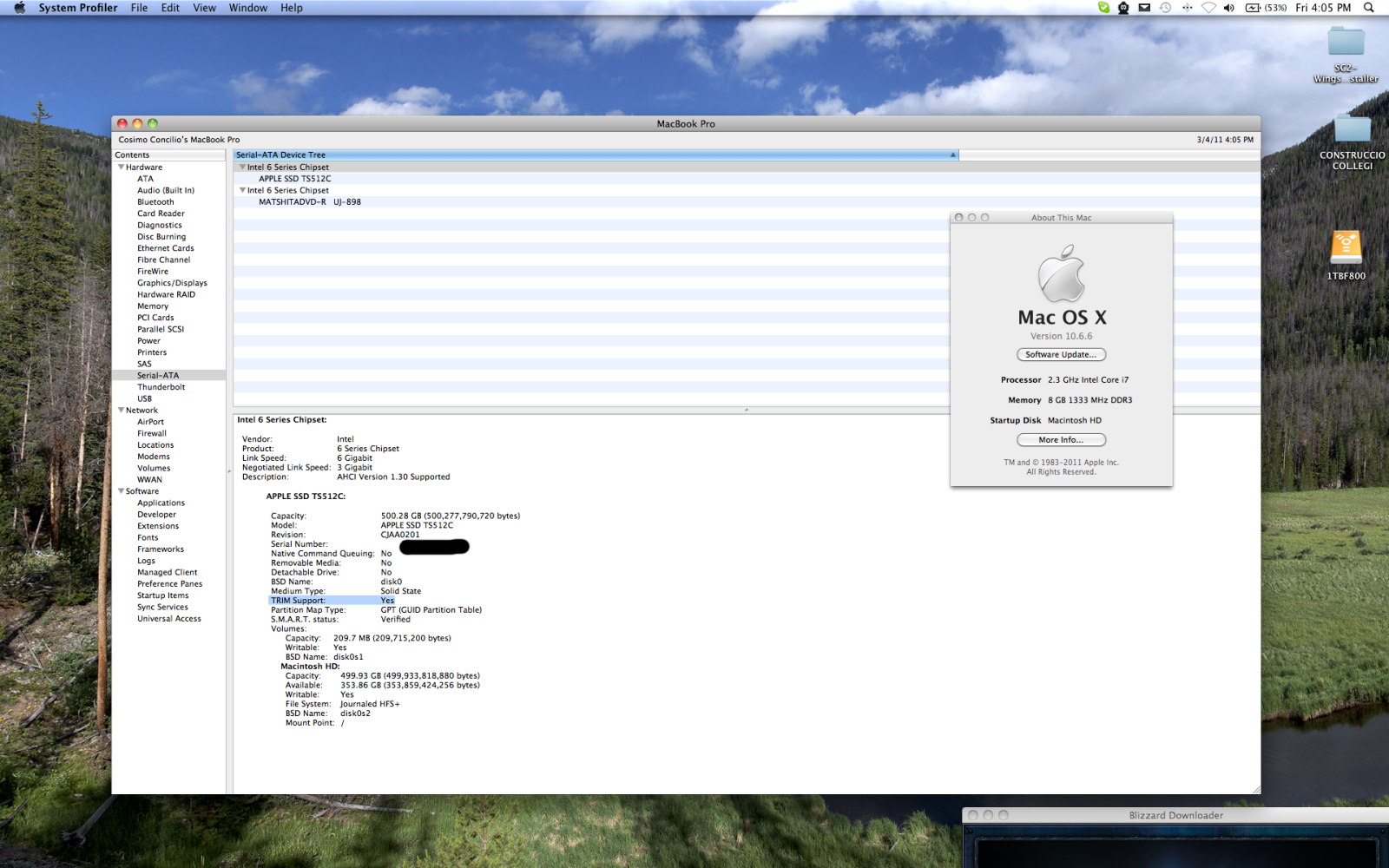Click the Medium Type Solid State value
Screen dimensions: 1389x868
click(x=400, y=591)
